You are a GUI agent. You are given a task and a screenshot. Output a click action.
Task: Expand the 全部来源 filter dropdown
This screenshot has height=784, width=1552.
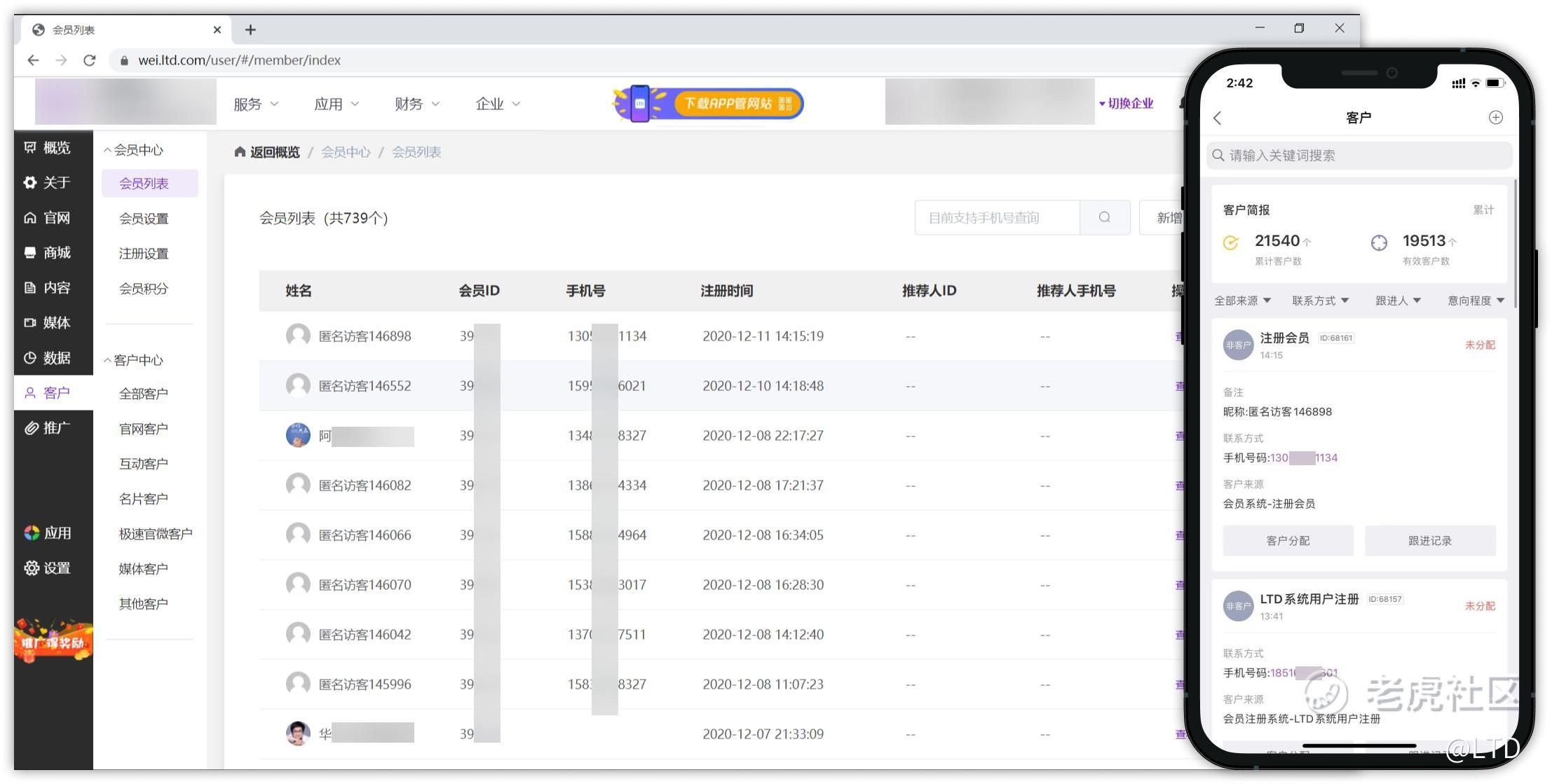pos(1242,301)
